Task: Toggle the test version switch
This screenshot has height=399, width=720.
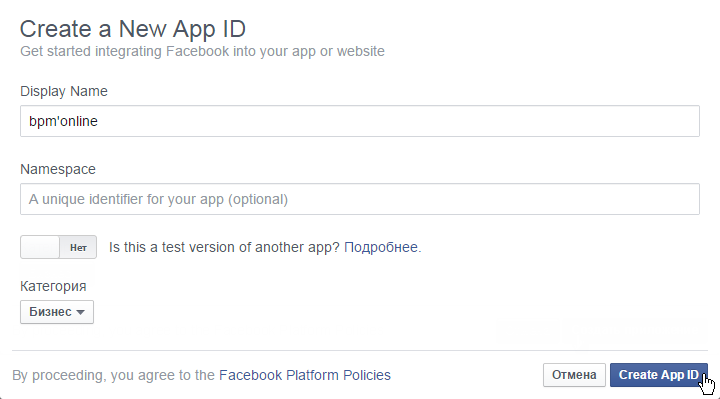Action: (58, 247)
